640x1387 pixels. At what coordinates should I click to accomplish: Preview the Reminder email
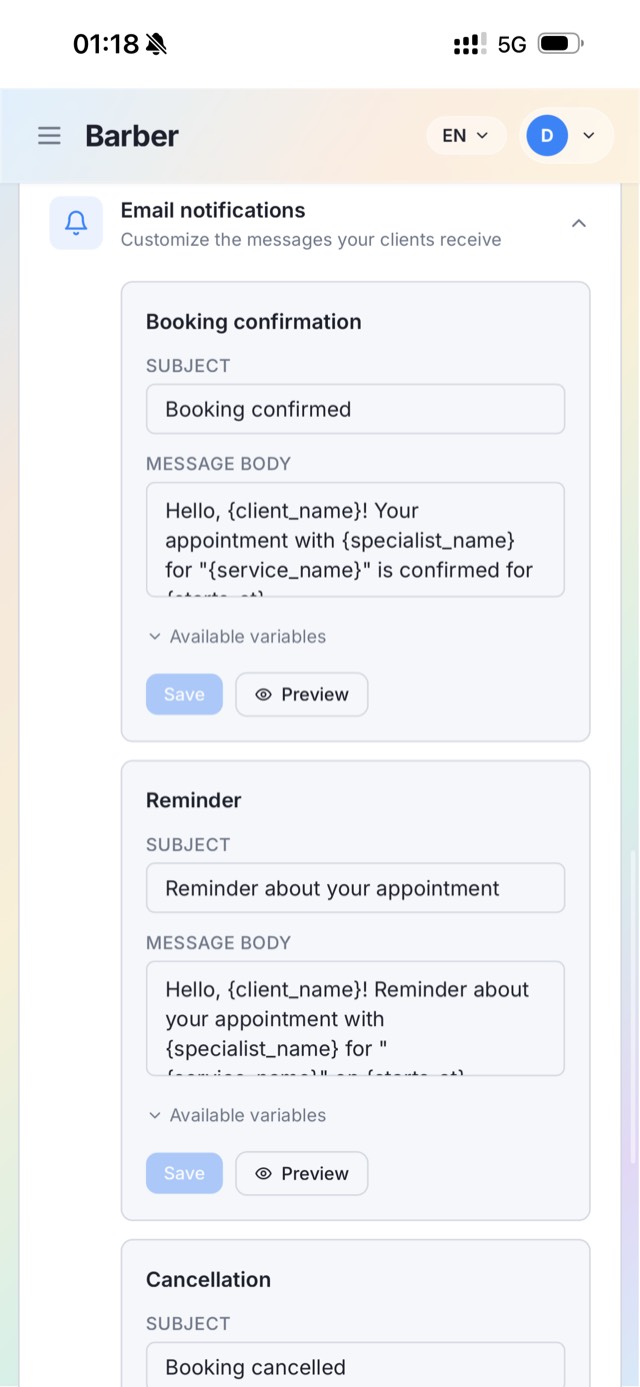click(x=301, y=1174)
